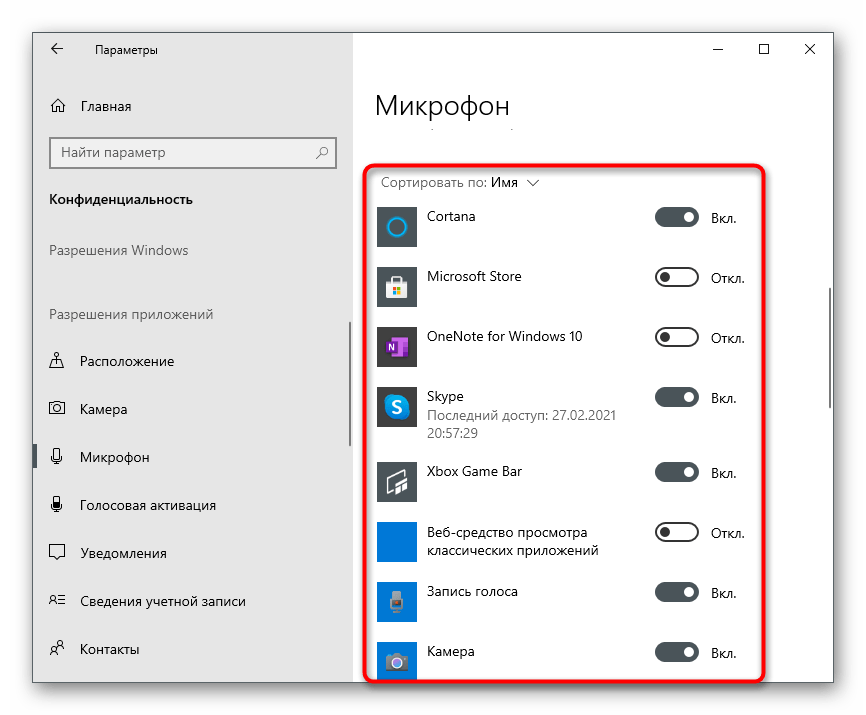Disable microphone access for Cortana
866x715 pixels.
point(676,217)
